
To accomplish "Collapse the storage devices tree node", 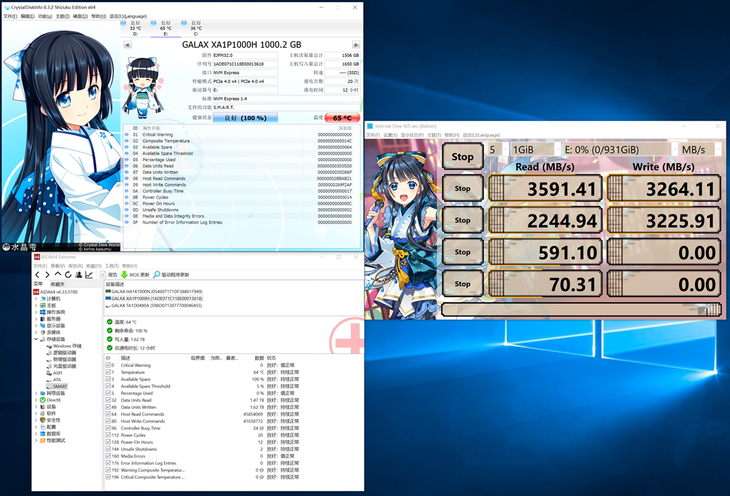I will point(36,340).
